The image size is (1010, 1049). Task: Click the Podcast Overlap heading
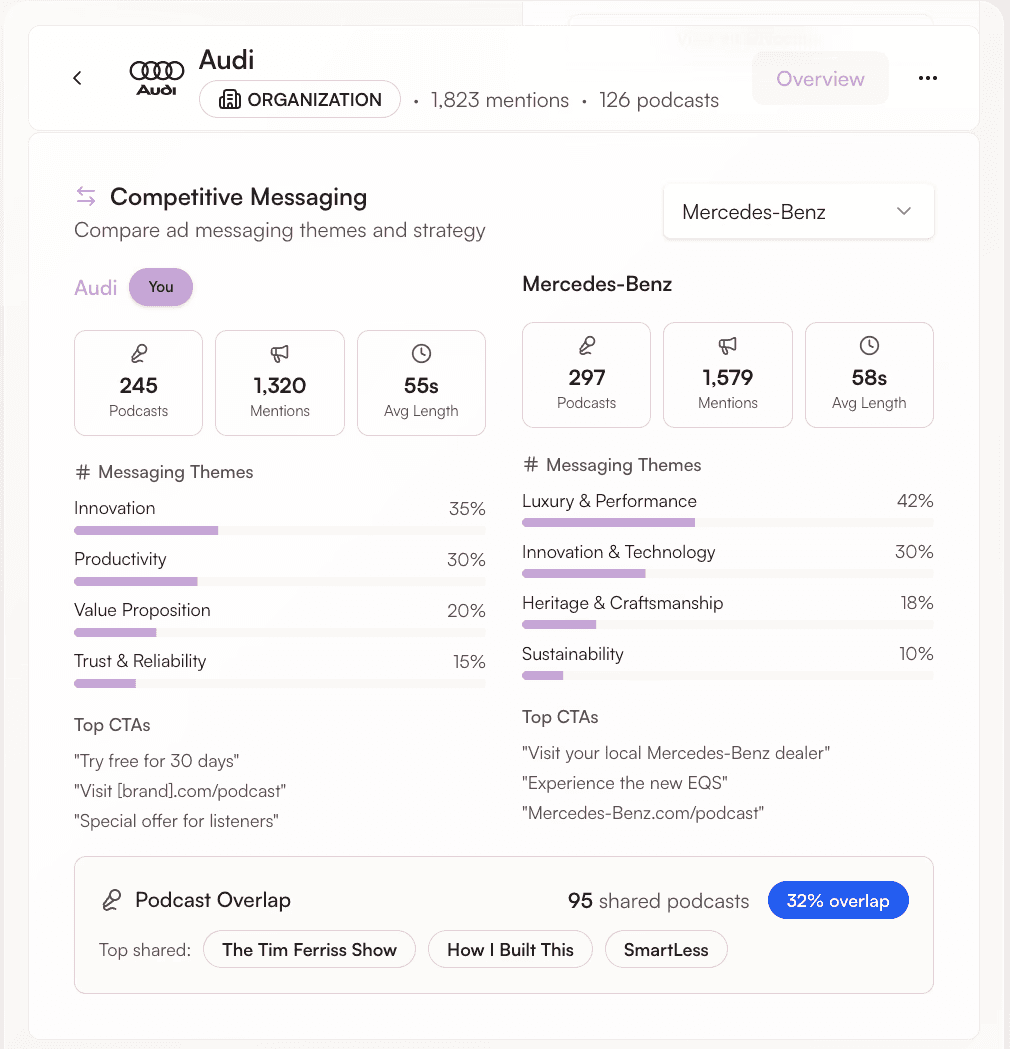213,900
